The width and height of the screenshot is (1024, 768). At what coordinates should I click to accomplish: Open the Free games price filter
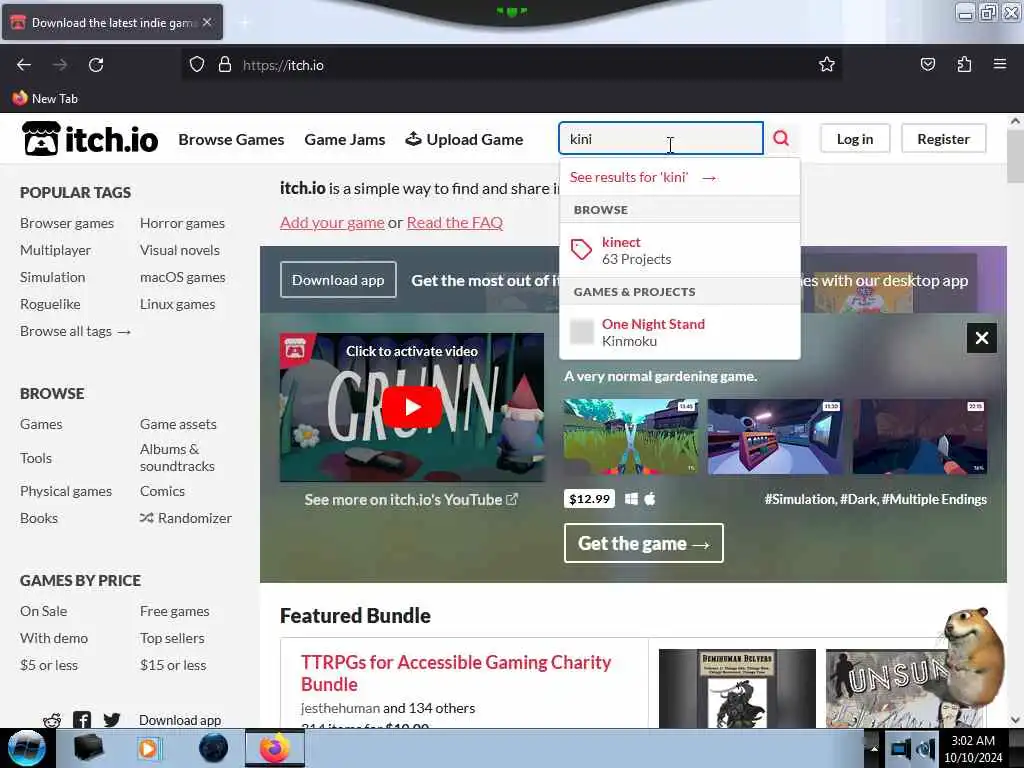(174, 611)
